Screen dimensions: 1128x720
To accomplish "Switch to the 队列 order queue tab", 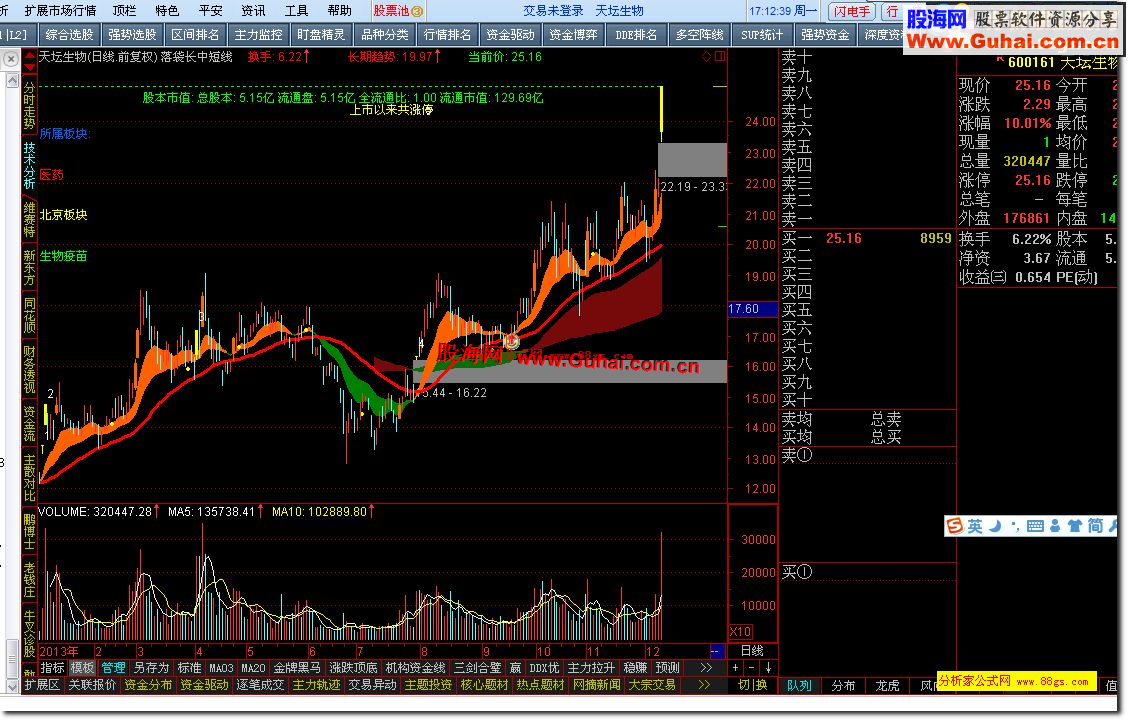I will [x=800, y=685].
